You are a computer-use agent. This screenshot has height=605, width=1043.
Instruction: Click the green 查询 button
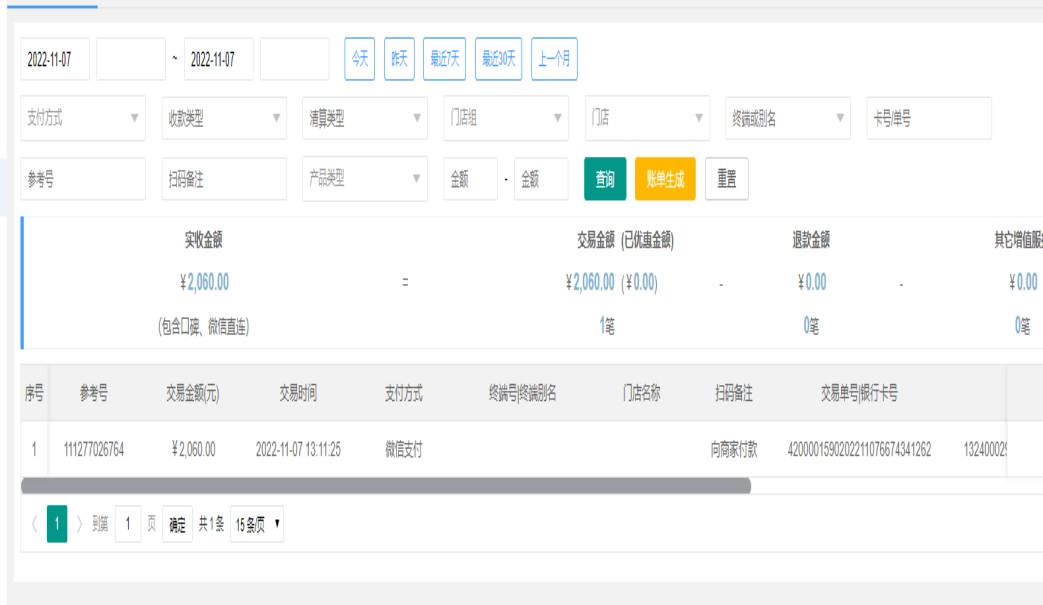click(605, 179)
